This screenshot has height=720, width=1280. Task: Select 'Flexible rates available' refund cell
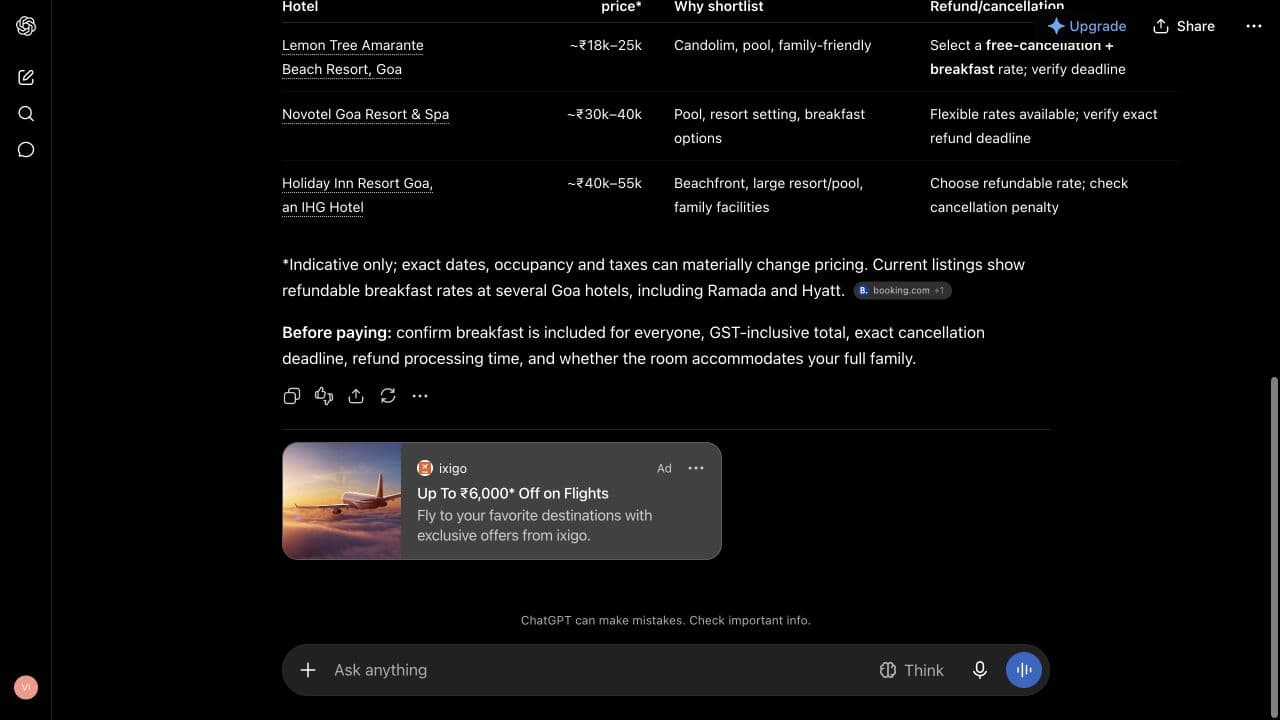[x=1043, y=126]
